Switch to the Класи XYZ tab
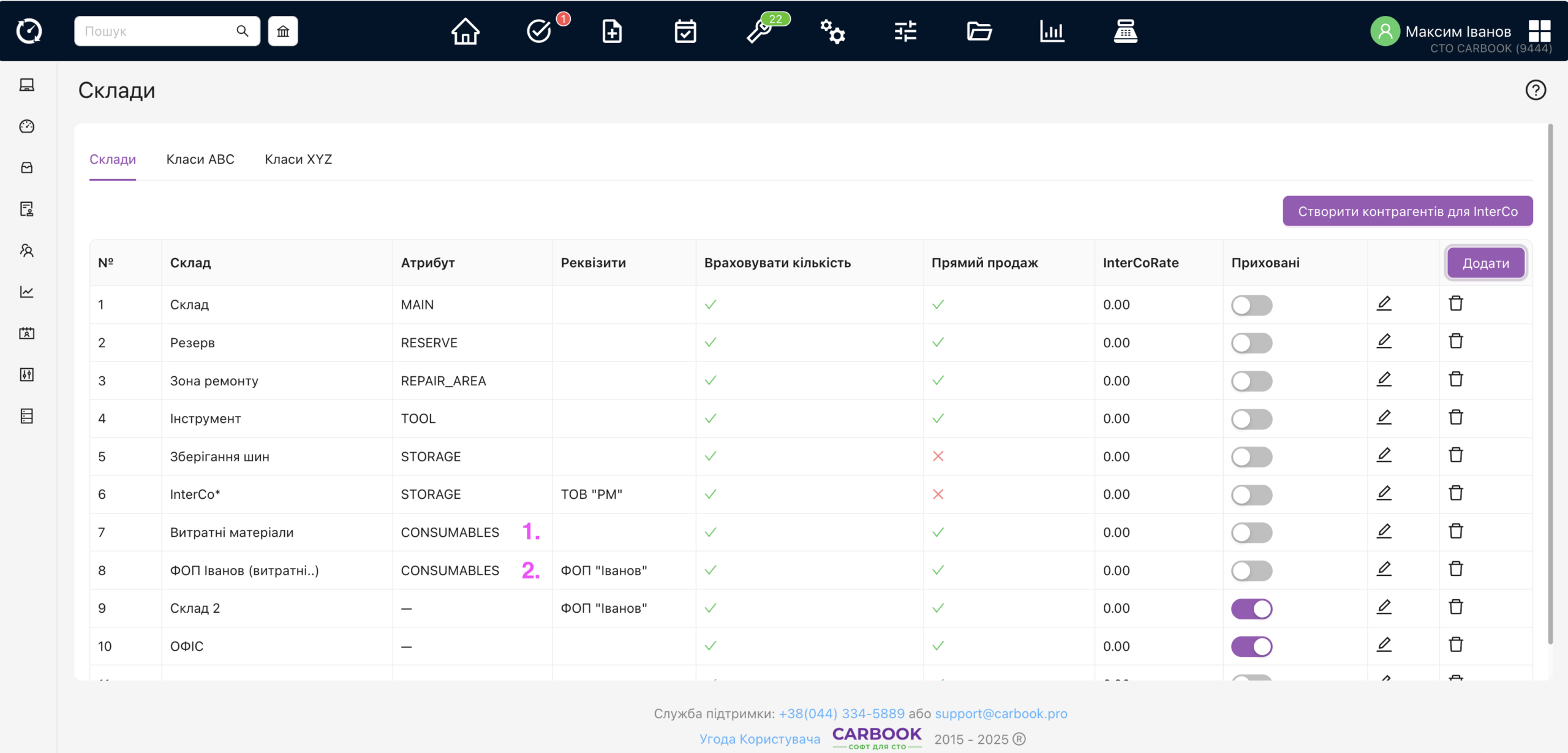1568x753 pixels. click(x=298, y=159)
